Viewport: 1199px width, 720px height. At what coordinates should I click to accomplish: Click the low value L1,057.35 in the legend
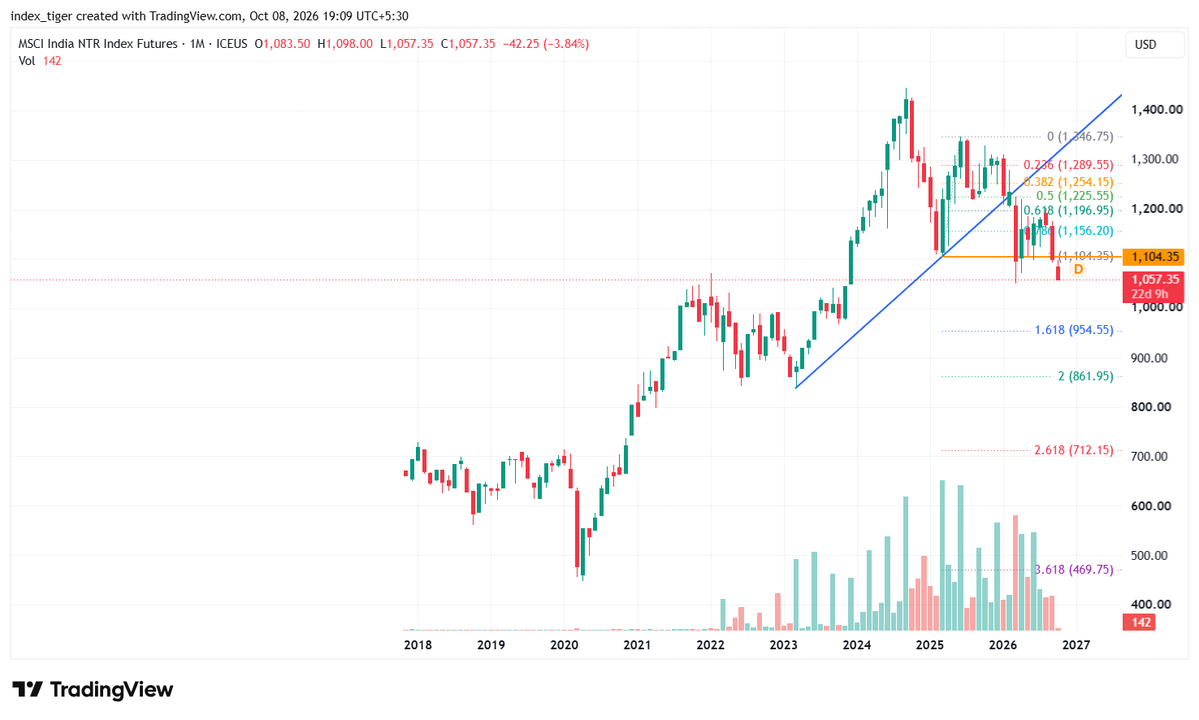(x=406, y=44)
